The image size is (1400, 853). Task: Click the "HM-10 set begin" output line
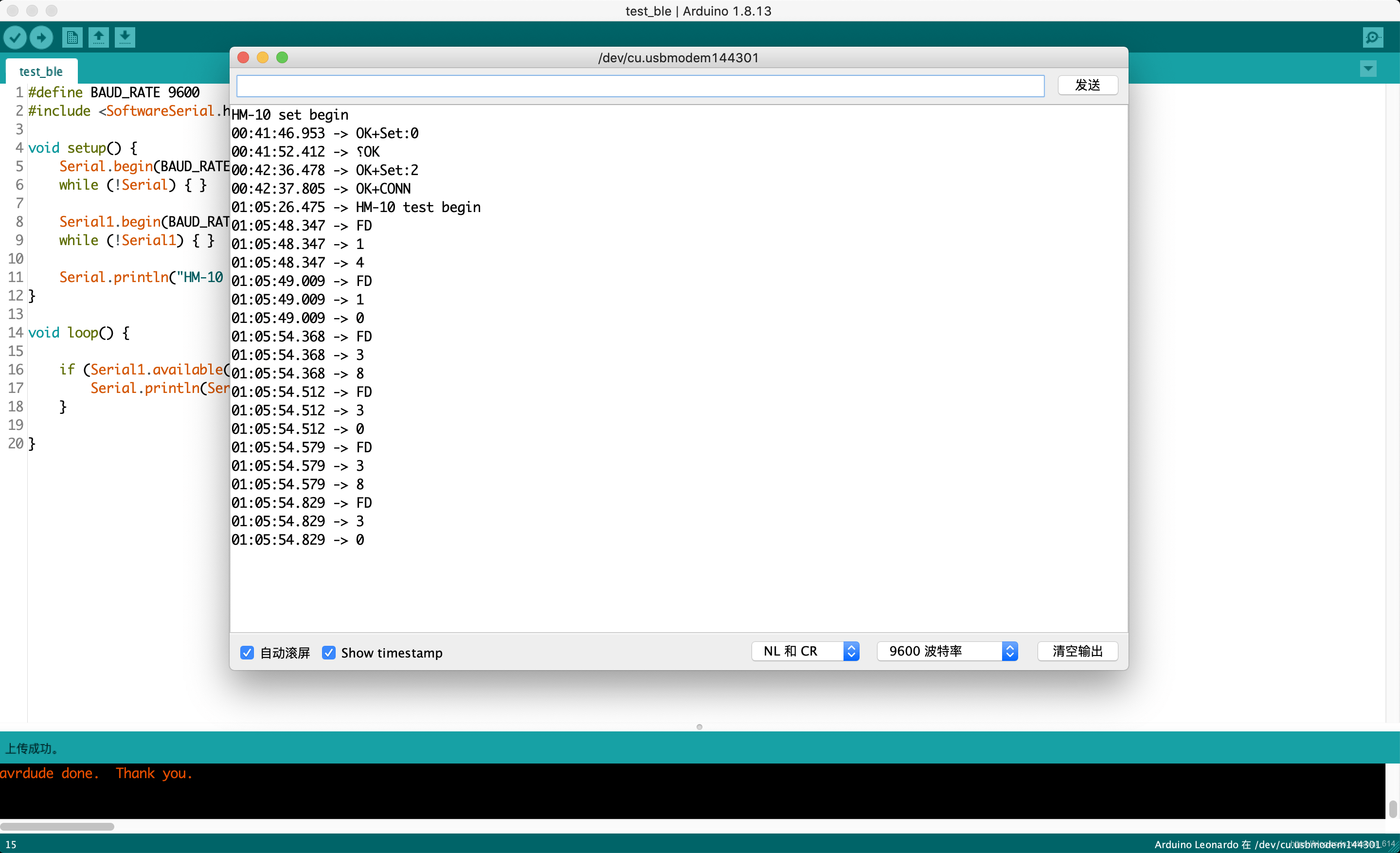point(290,115)
